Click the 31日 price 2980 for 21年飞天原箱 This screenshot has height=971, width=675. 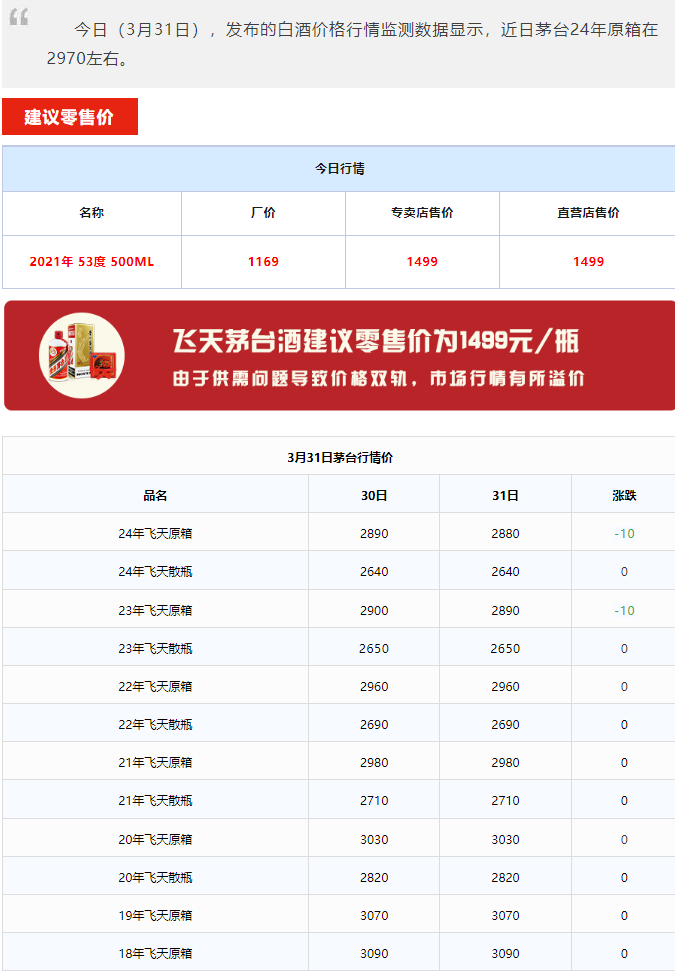(505, 763)
